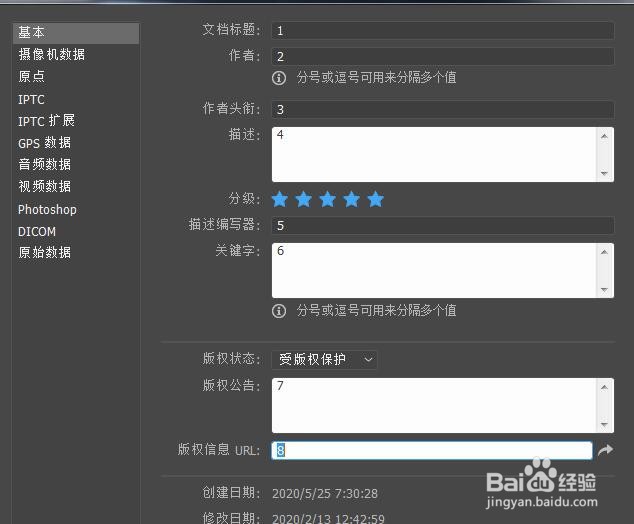Focus the 作者头衔 field
634x524 pixels.
443,110
